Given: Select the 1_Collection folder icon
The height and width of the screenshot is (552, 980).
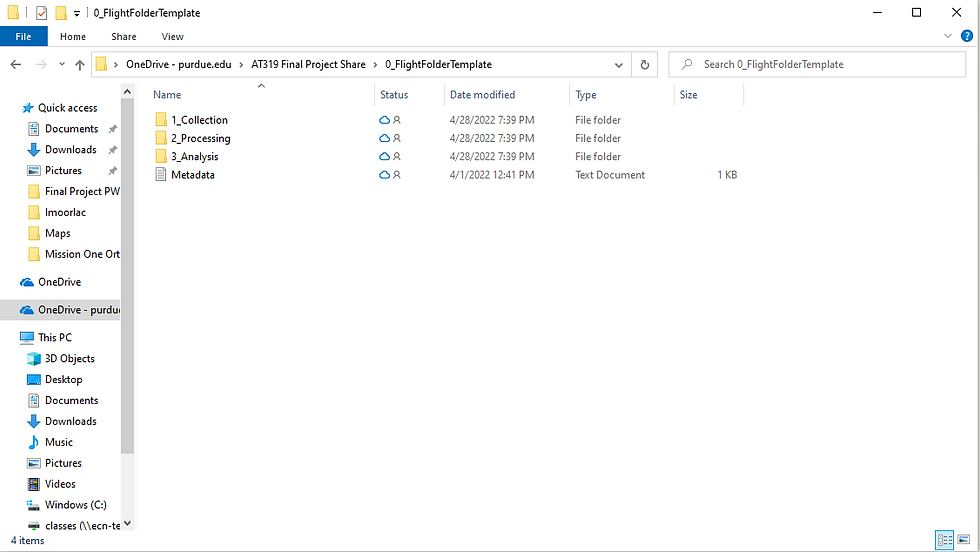Looking at the screenshot, I should (x=161, y=119).
